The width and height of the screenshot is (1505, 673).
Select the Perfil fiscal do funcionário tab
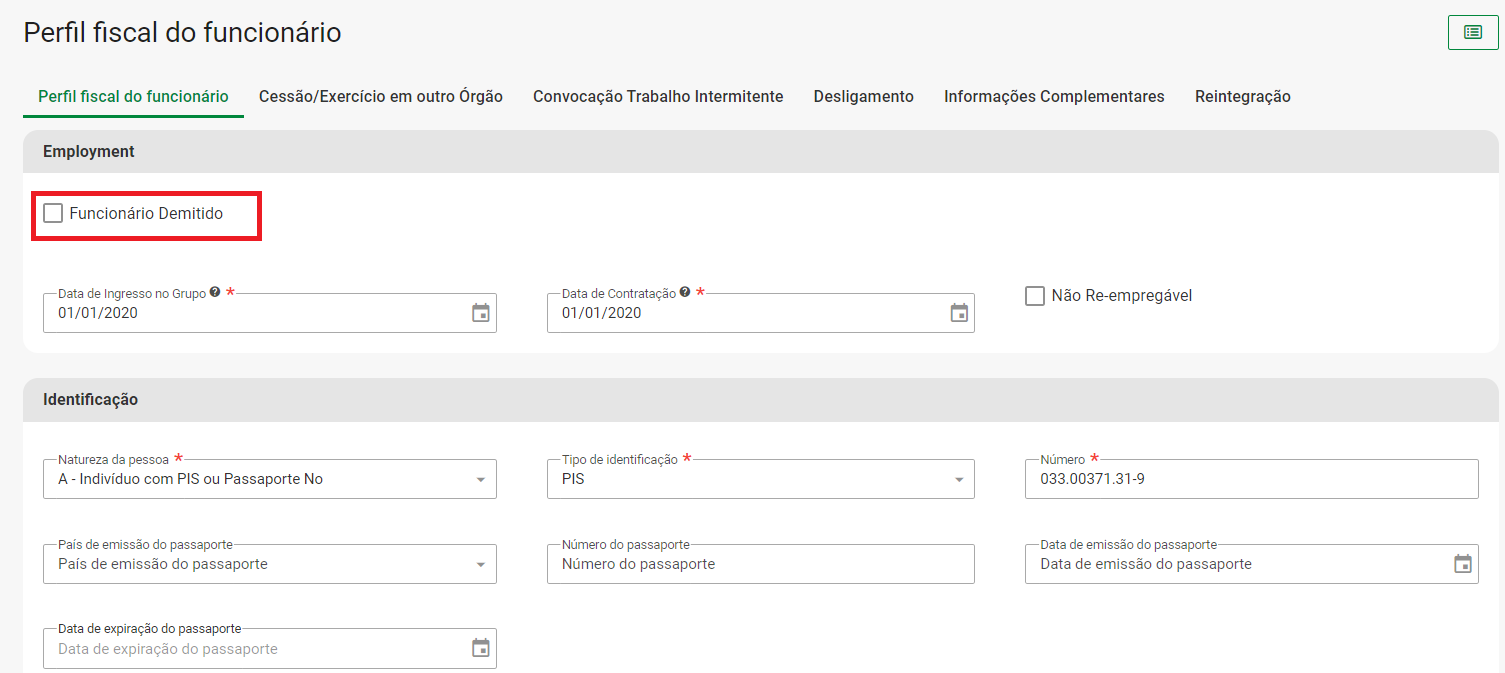[133, 97]
